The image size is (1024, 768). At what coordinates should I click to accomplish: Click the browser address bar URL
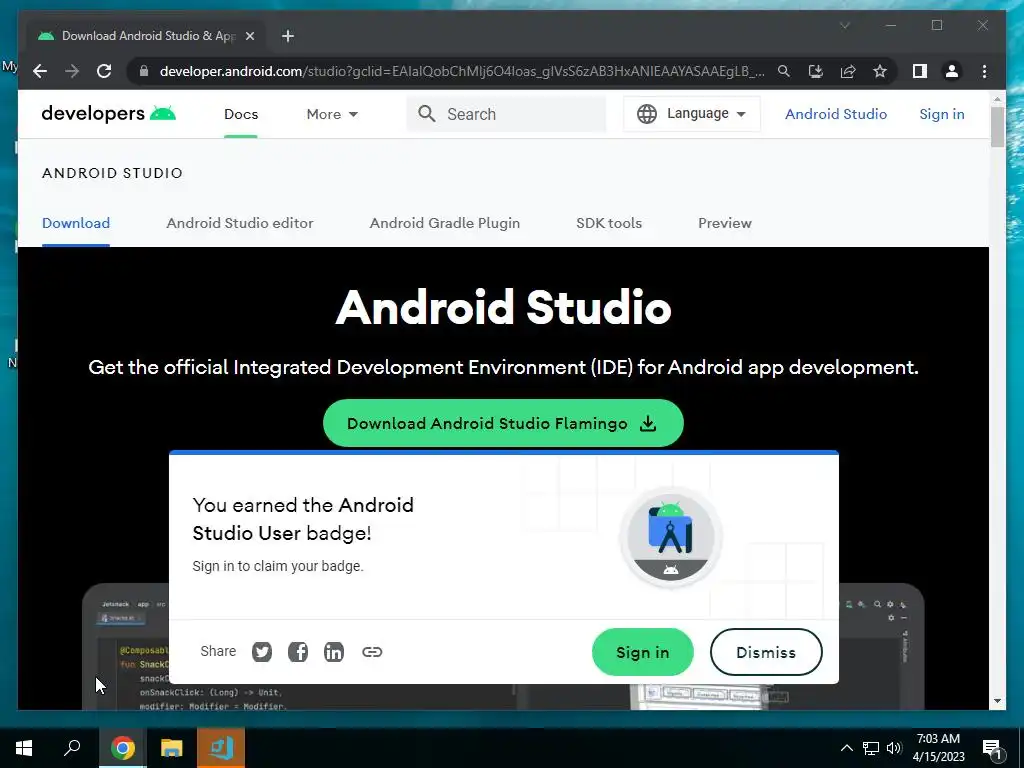[x=462, y=71]
